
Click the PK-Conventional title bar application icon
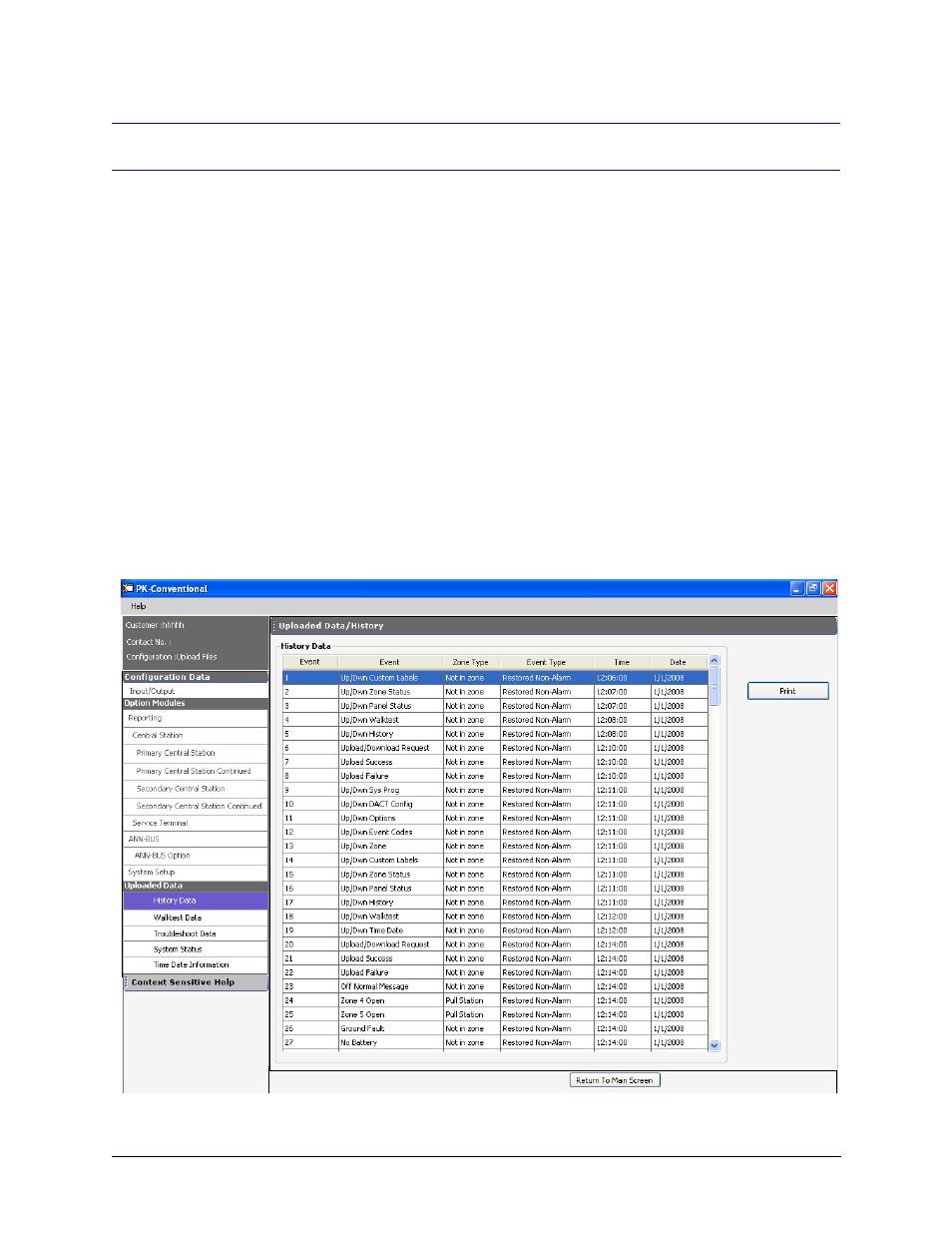(x=128, y=588)
